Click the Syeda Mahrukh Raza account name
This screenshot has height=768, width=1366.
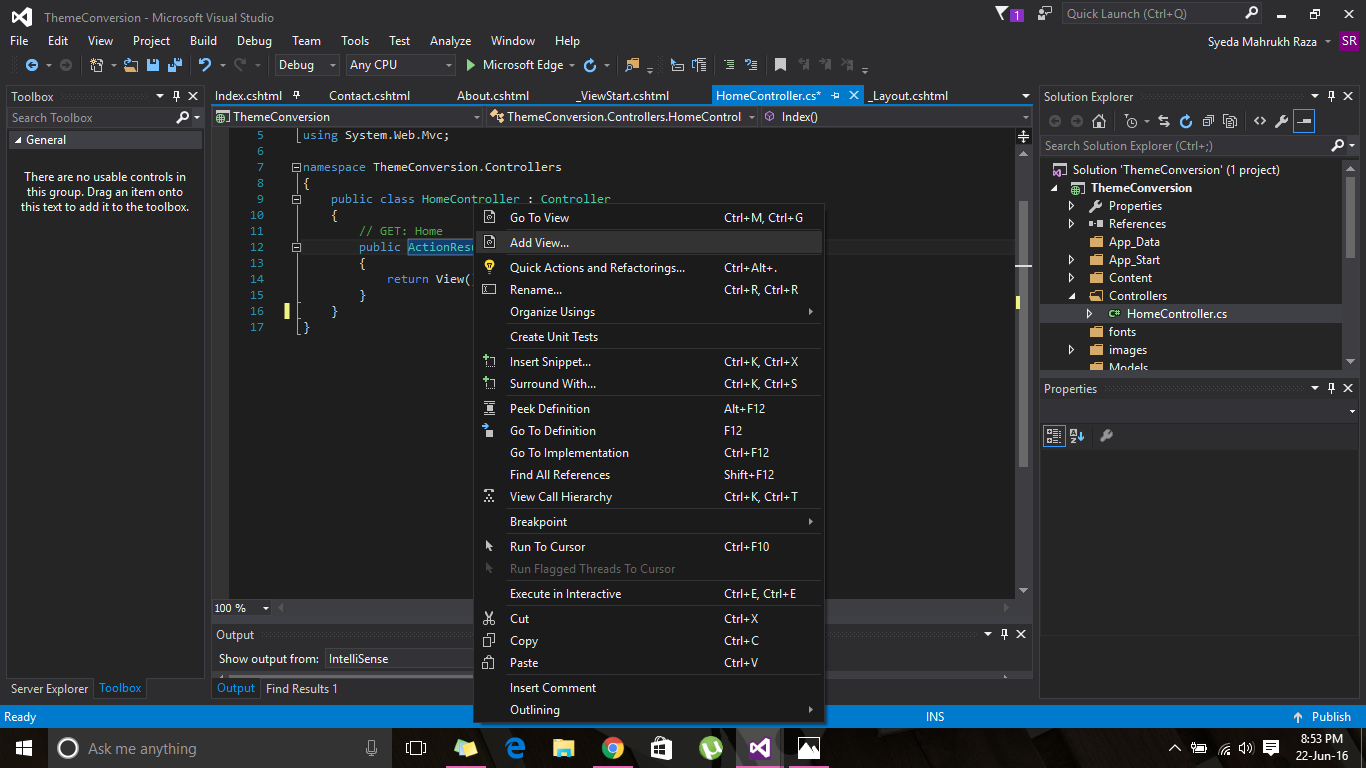point(1263,41)
